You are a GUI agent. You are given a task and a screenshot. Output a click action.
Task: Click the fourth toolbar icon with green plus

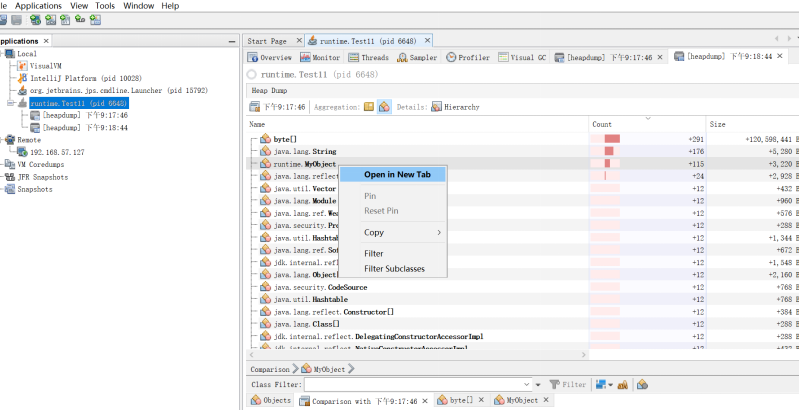[x=80, y=19]
